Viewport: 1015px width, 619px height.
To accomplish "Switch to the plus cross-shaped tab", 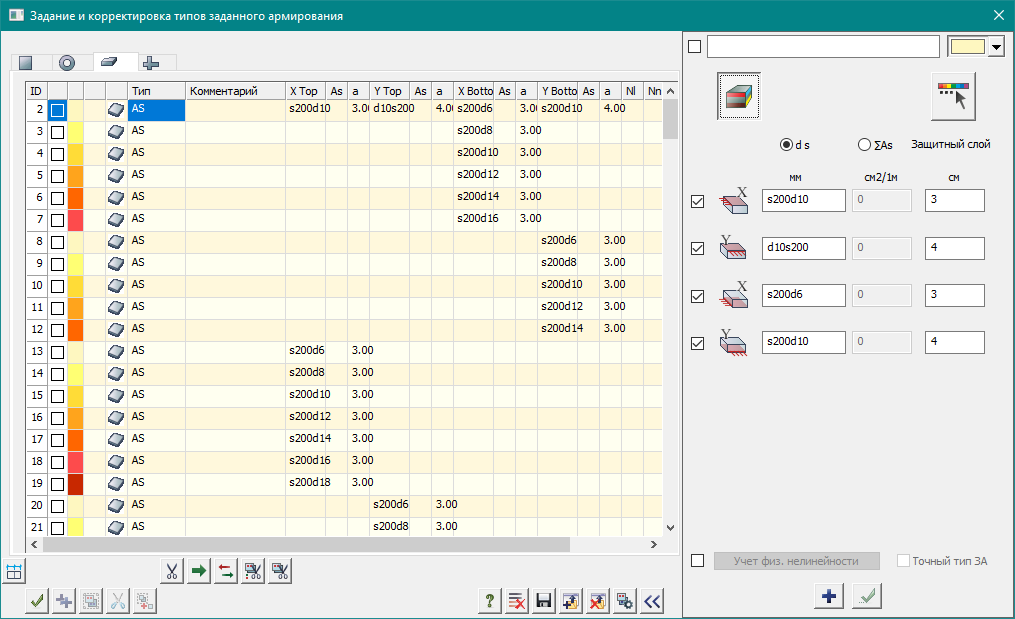I will pos(150,63).
